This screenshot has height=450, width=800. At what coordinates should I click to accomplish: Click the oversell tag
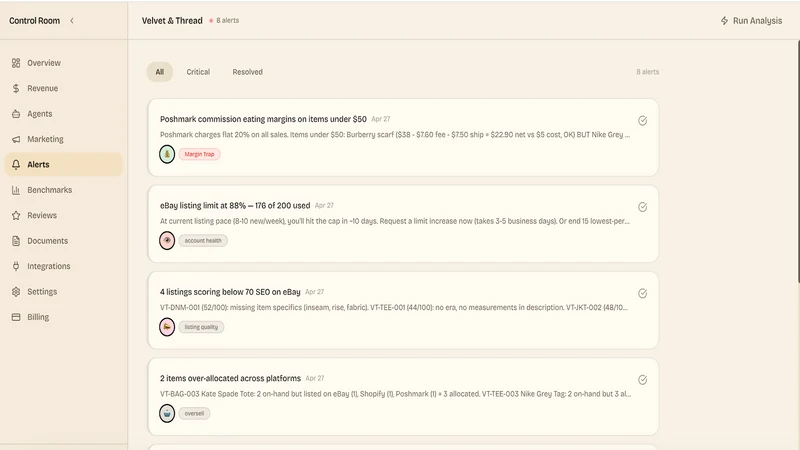click(194, 413)
